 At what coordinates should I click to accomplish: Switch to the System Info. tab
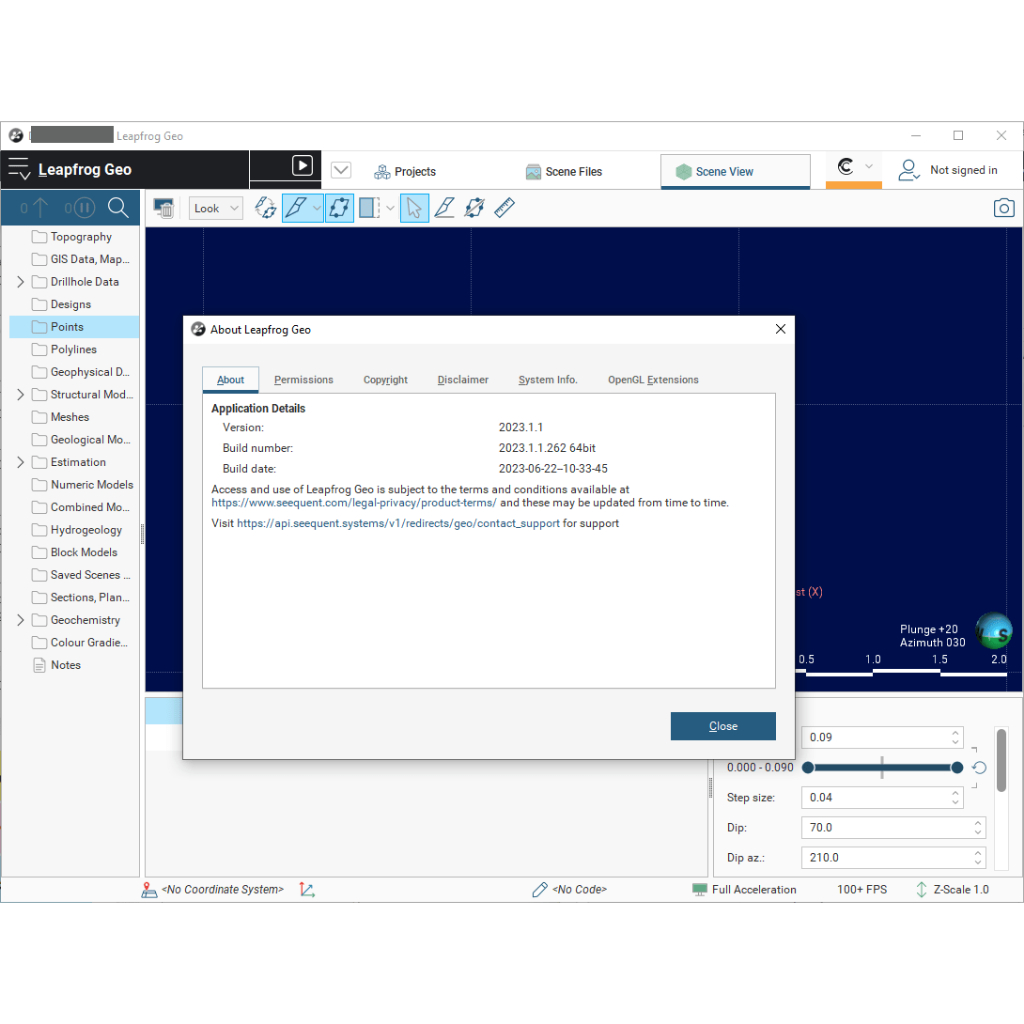[x=547, y=380]
